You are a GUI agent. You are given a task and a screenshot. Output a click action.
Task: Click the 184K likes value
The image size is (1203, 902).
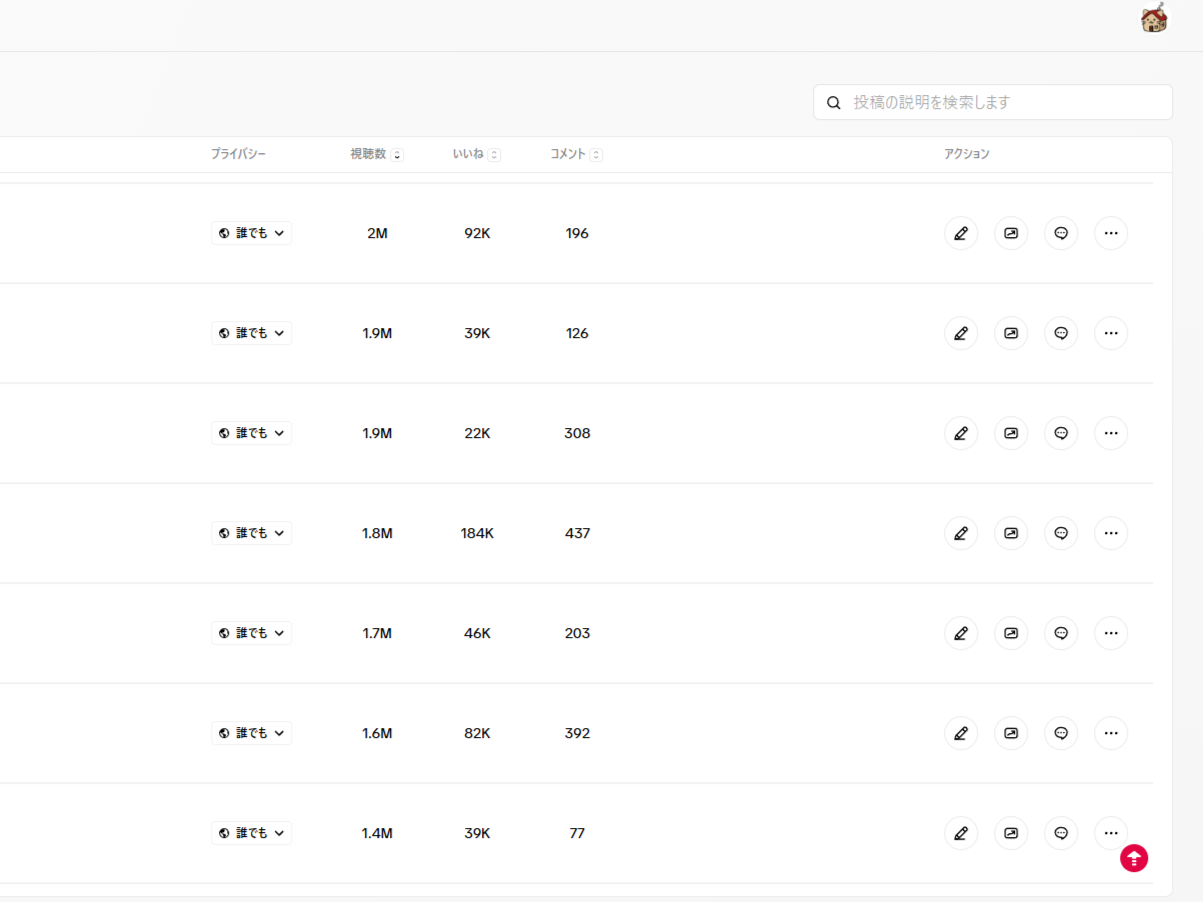point(477,533)
